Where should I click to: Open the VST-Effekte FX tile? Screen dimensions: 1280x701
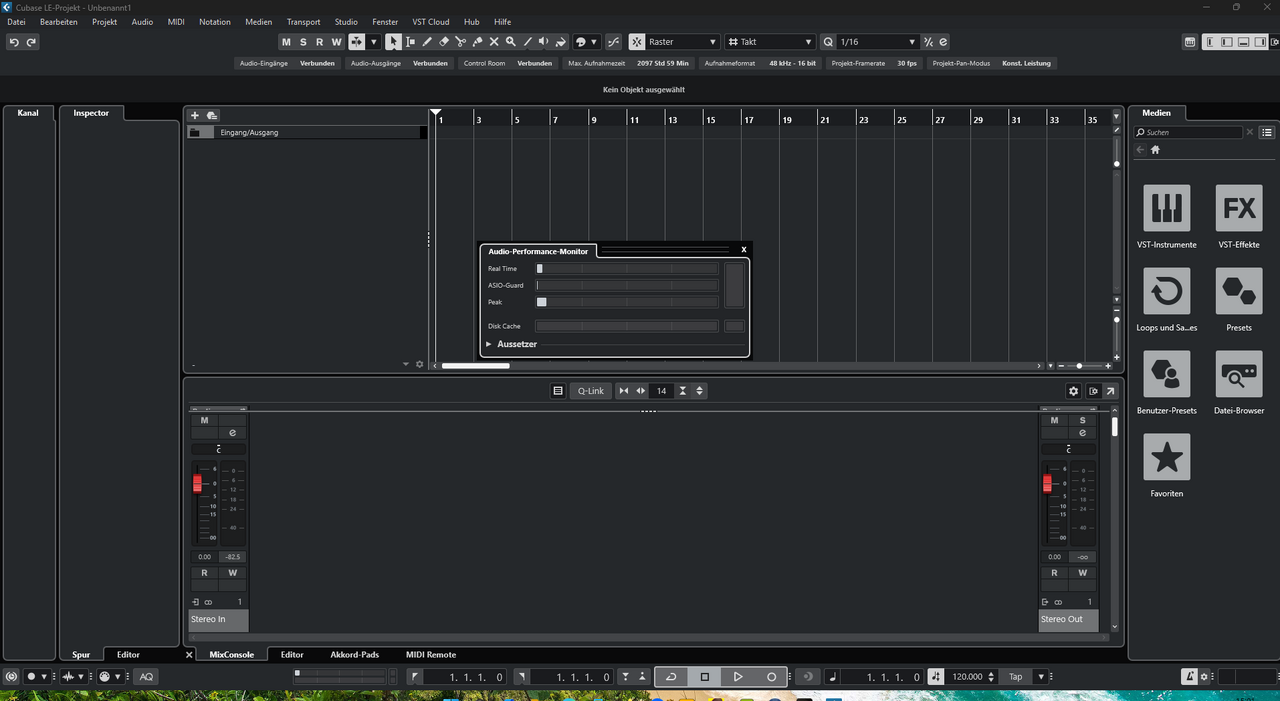[1238, 208]
